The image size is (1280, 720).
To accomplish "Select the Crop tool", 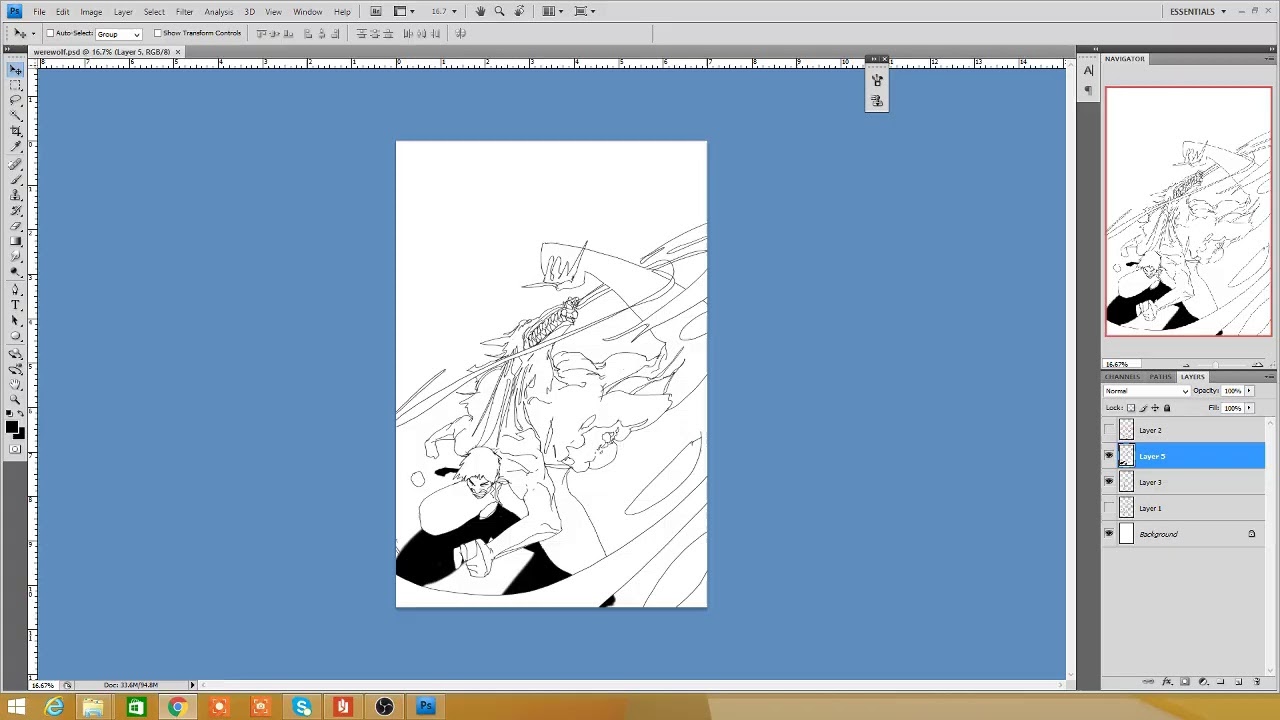I will [16, 131].
